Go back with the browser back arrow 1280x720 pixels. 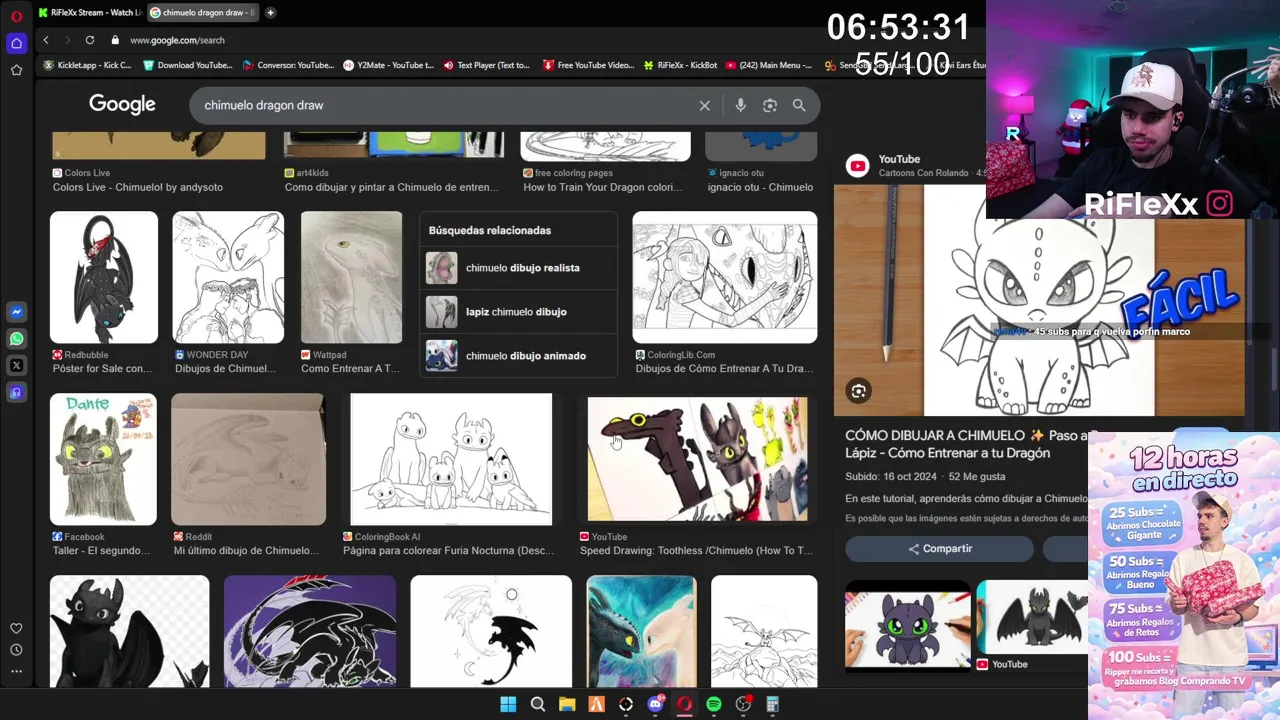point(46,40)
